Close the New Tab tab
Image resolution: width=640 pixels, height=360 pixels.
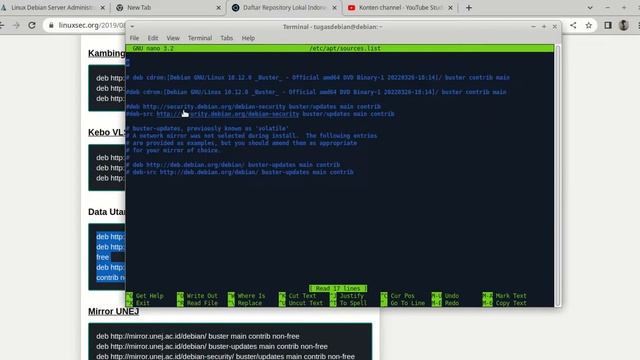tap(218, 8)
